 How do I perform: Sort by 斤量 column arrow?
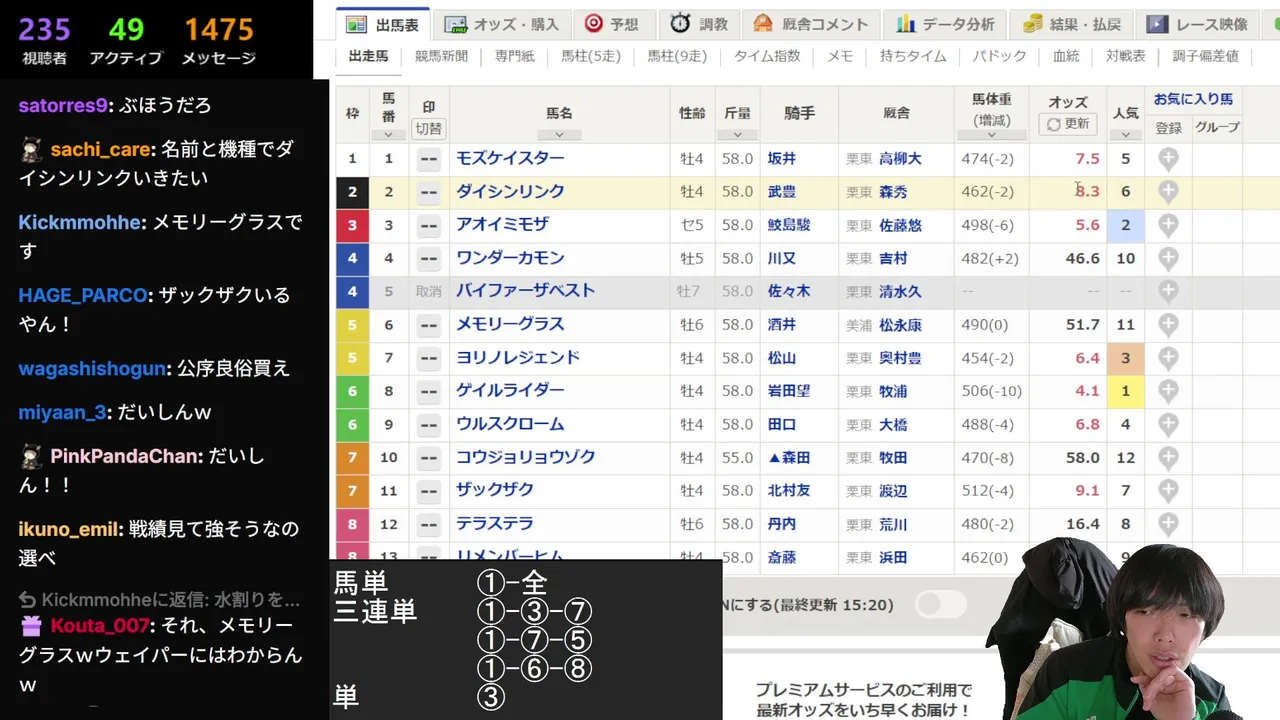pyautogui.click(x=737, y=135)
